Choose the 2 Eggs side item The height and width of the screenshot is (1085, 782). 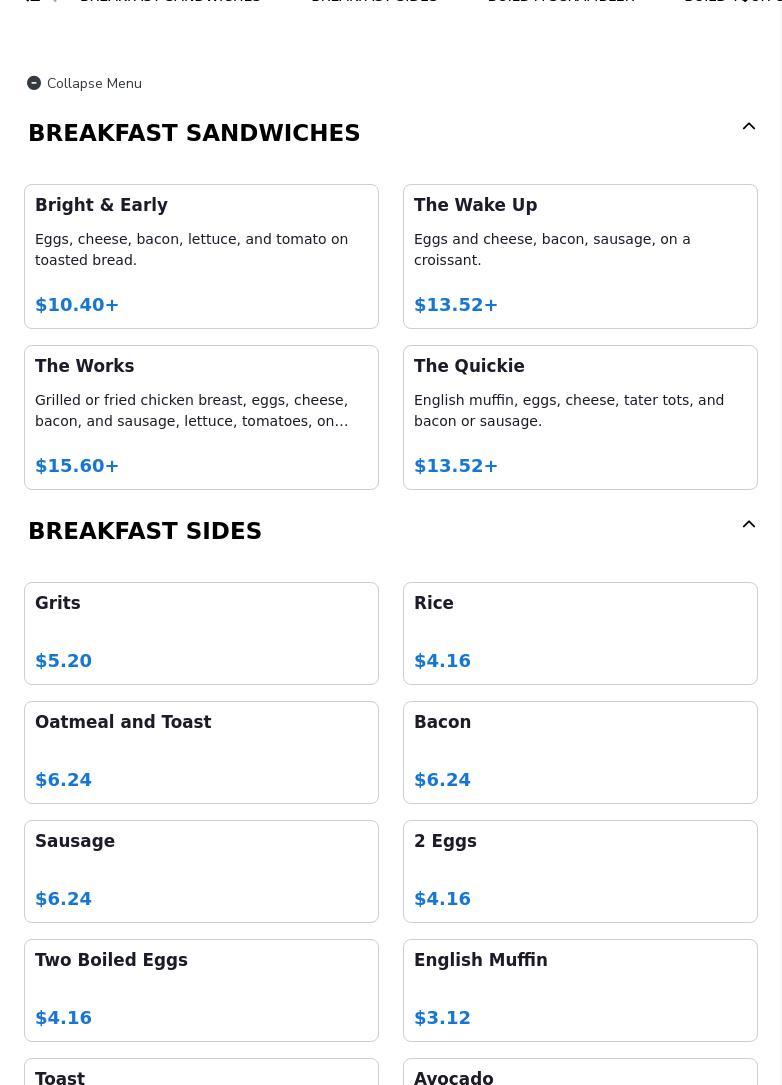click(580, 871)
